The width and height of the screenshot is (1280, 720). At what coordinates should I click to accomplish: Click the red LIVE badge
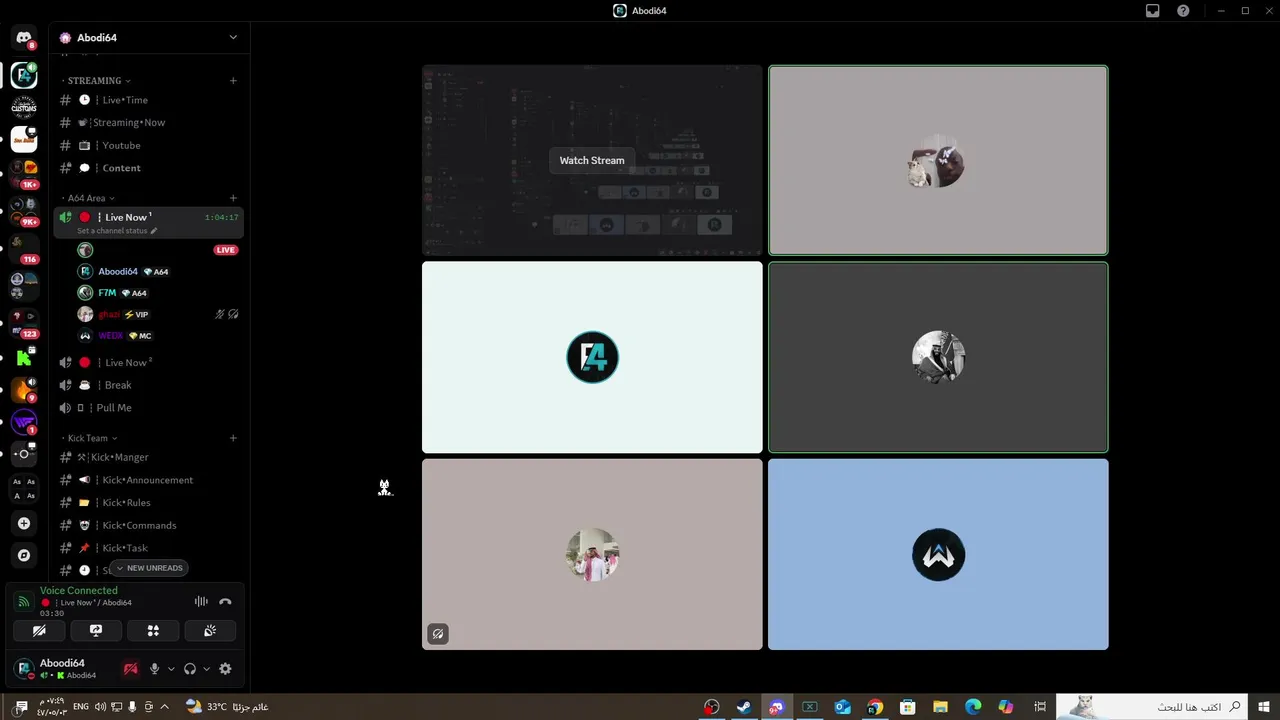226,250
